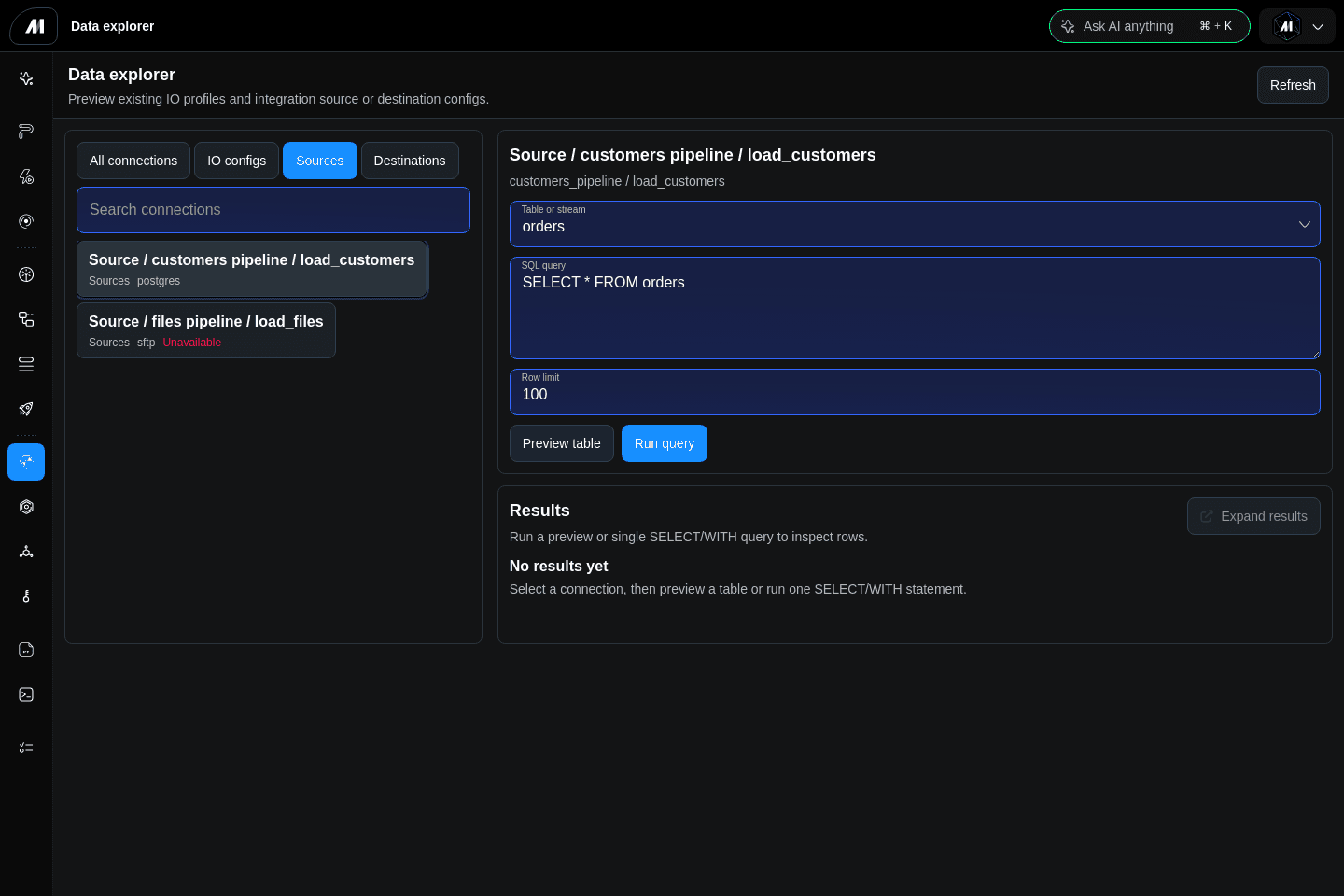Click the Refresh button
This screenshot has height=896, width=1344.
[x=1293, y=85]
